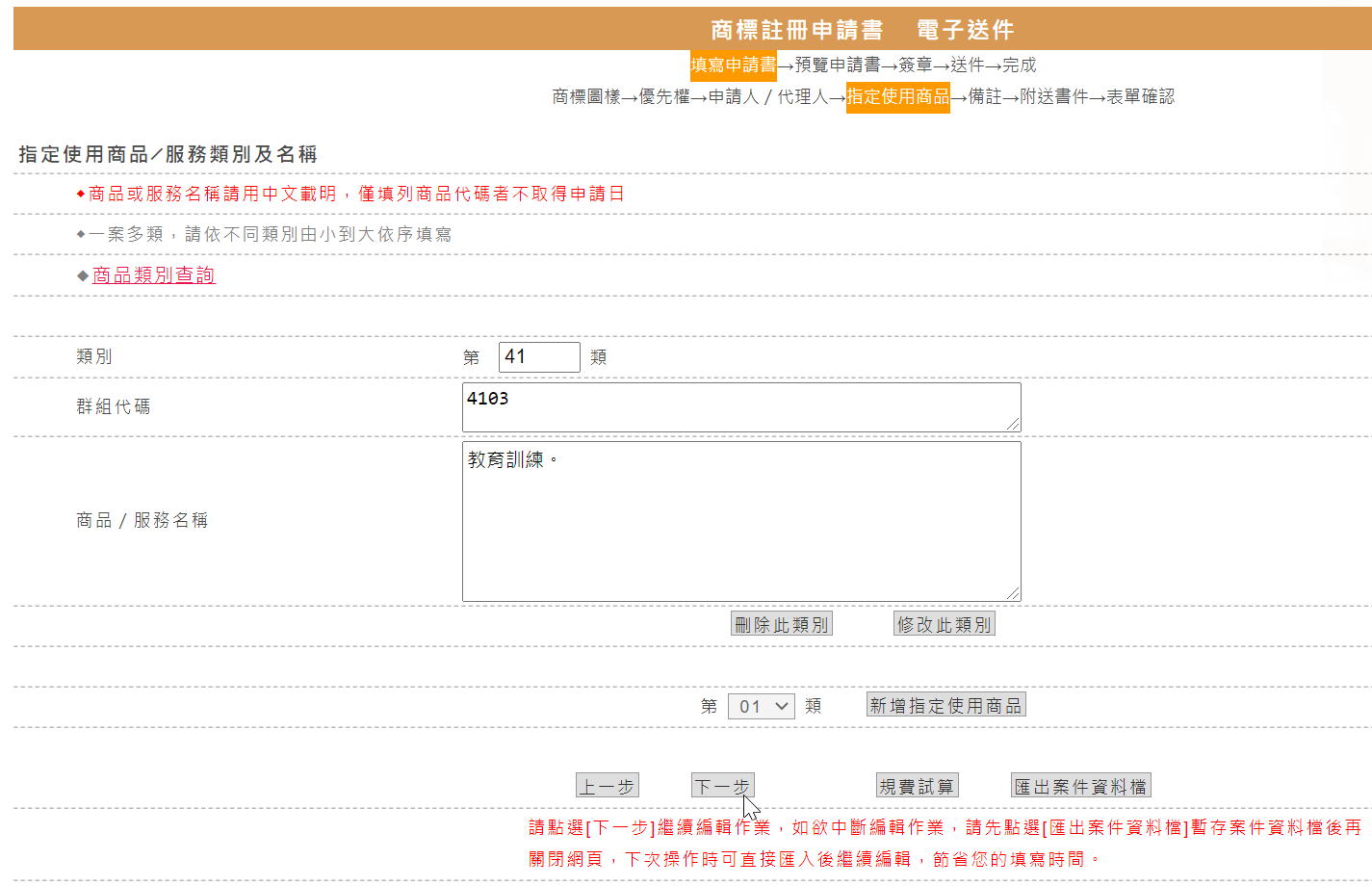The width and height of the screenshot is (1372, 886).
Task: Proceed with the 下一步 button
Action: [x=722, y=786]
